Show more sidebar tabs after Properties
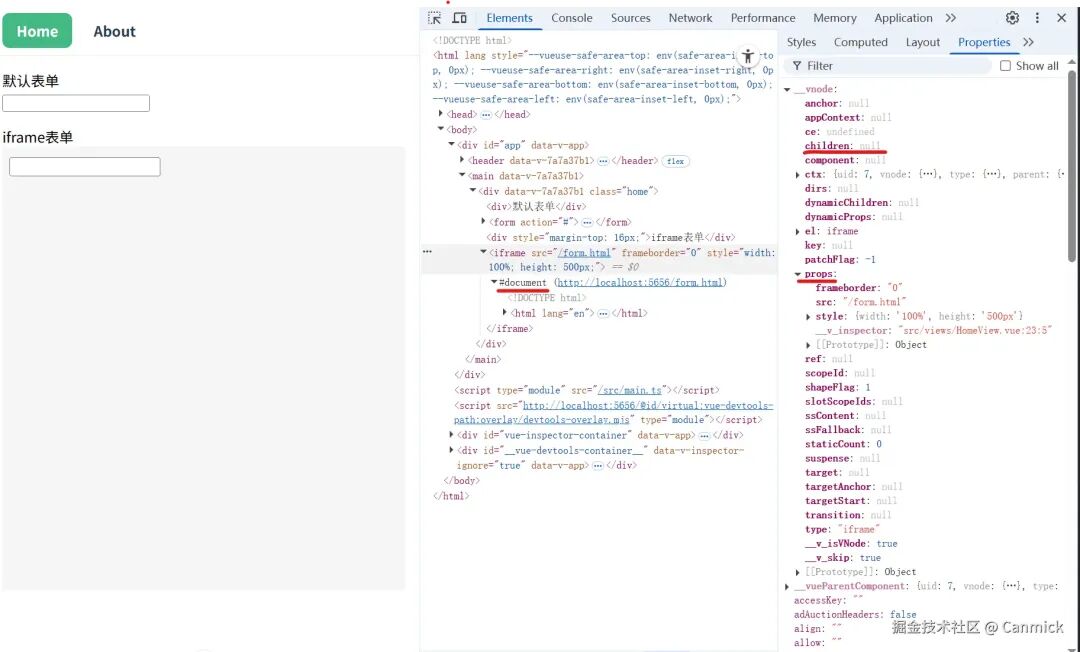Image resolution: width=1080 pixels, height=652 pixels. (1028, 42)
